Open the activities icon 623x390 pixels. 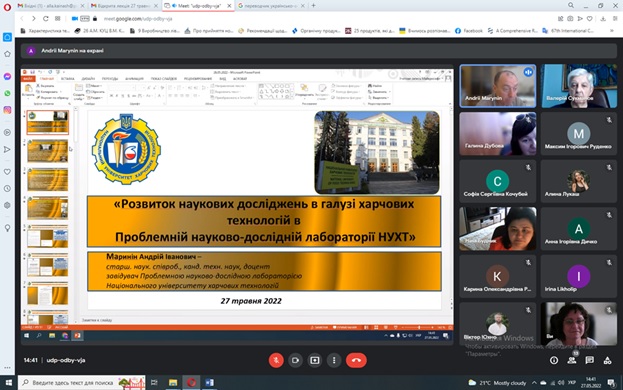[x=608, y=360]
